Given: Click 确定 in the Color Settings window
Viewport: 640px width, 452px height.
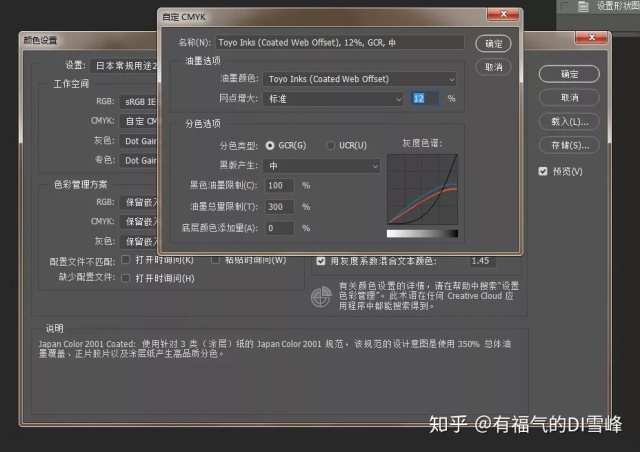Looking at the screenshot, I should [569, 74].
